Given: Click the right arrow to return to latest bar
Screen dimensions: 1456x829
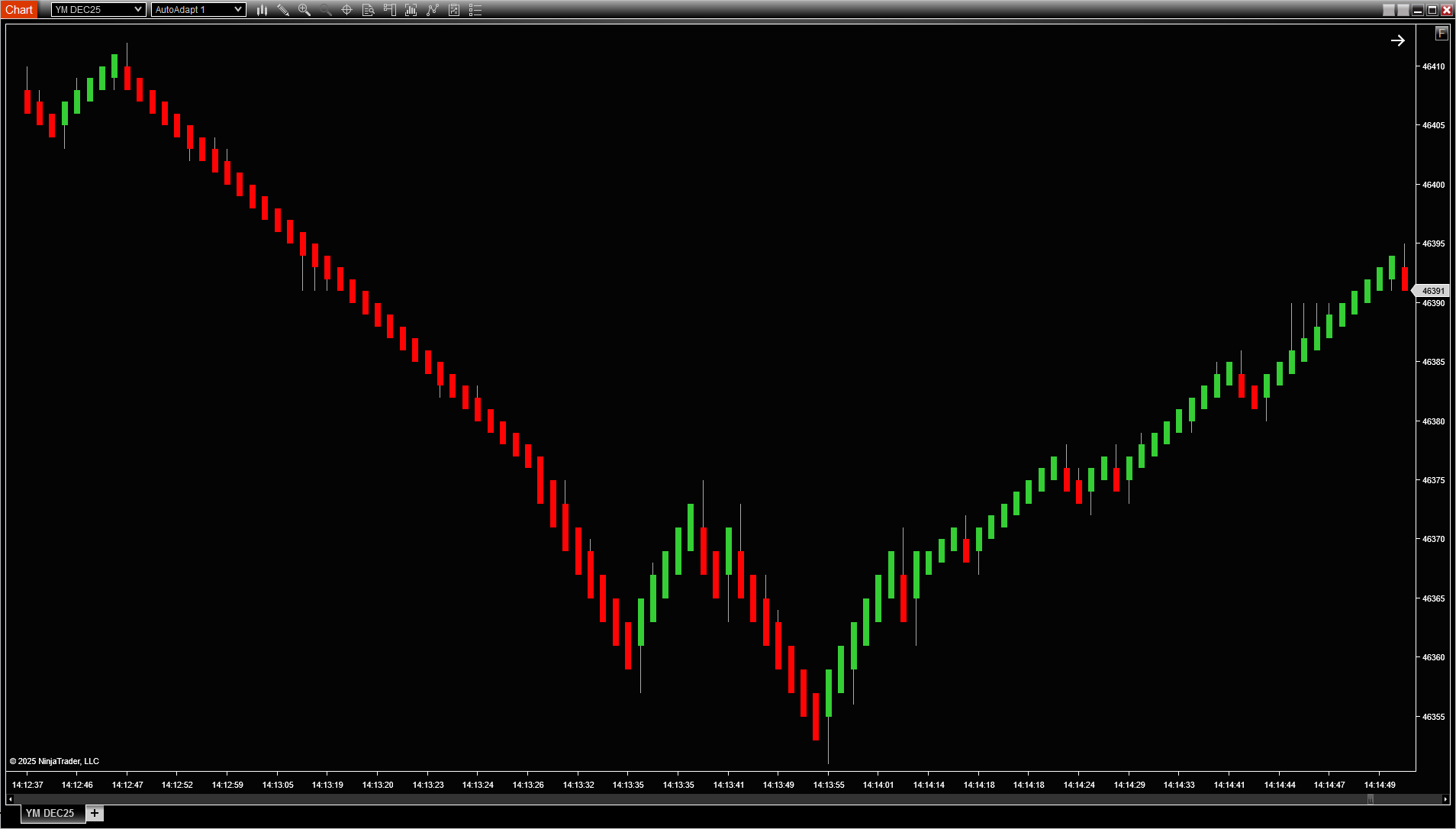Looking at the screenshot, I should [1397, 40].
